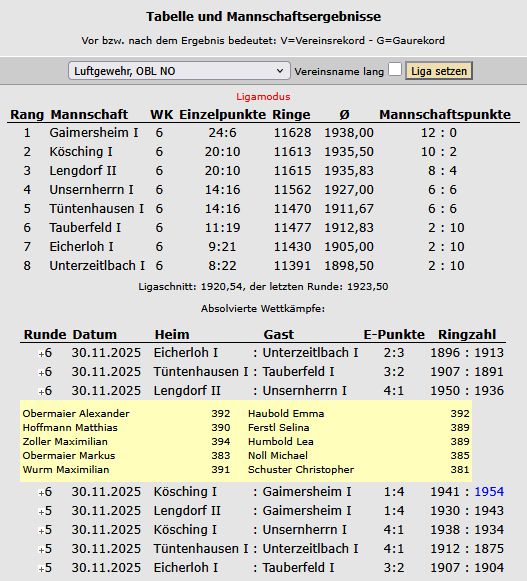This screenshot has height=581, width=527.
Task: Select Gaimersheim I in the ranking table
Action: click(94, 133)
